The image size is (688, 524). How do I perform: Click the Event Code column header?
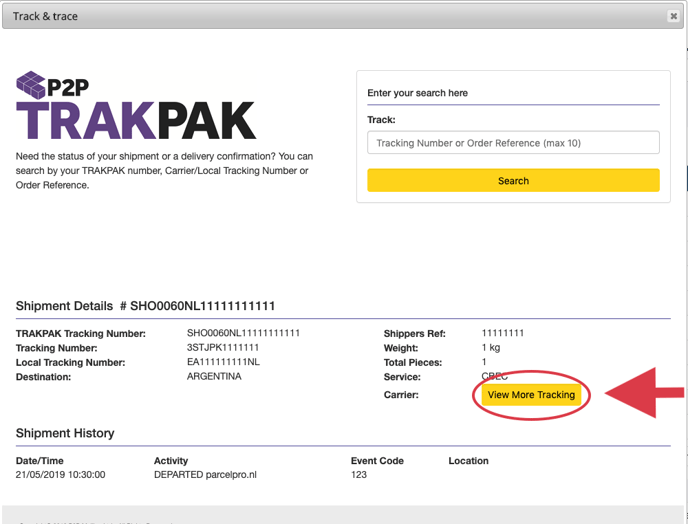pyautogui.click(x=377, y=461)
